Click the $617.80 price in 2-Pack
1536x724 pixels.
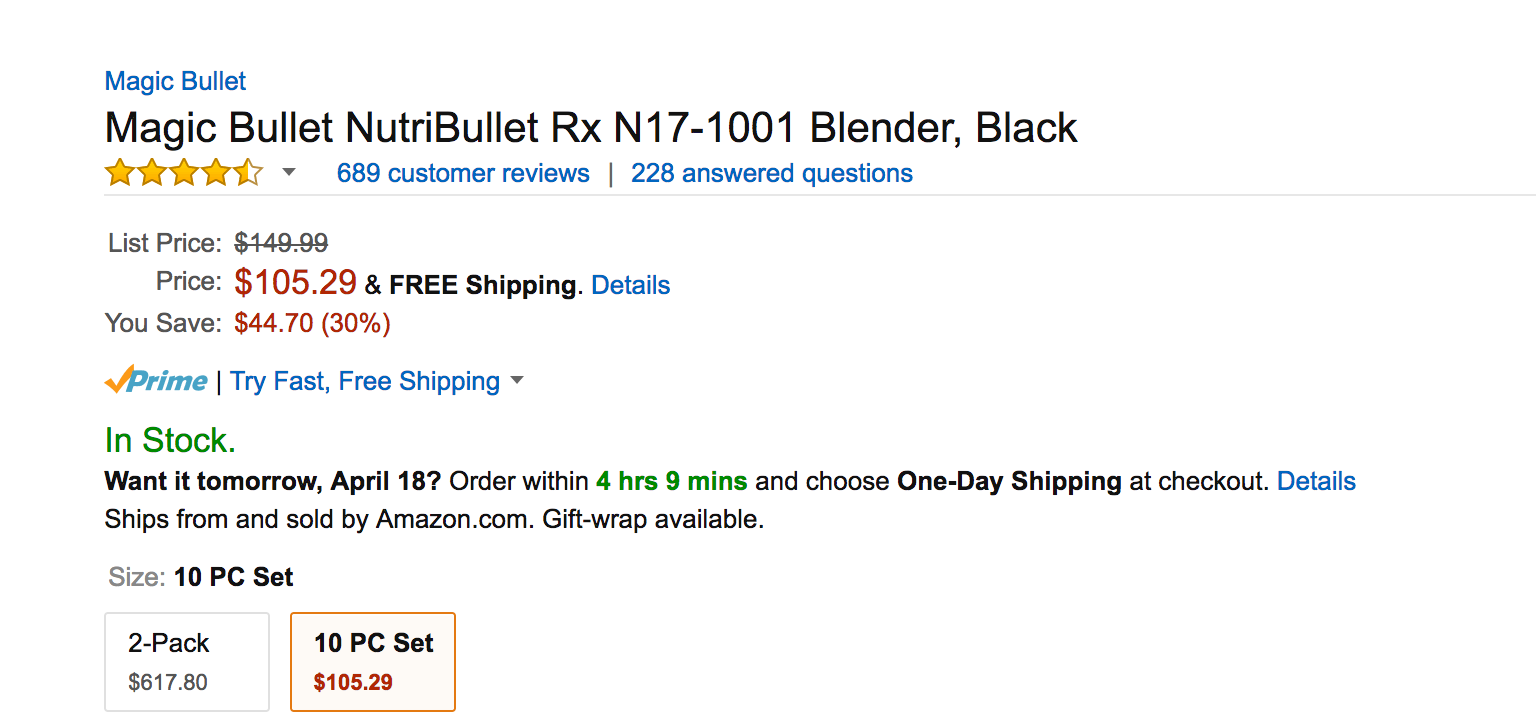168,683
